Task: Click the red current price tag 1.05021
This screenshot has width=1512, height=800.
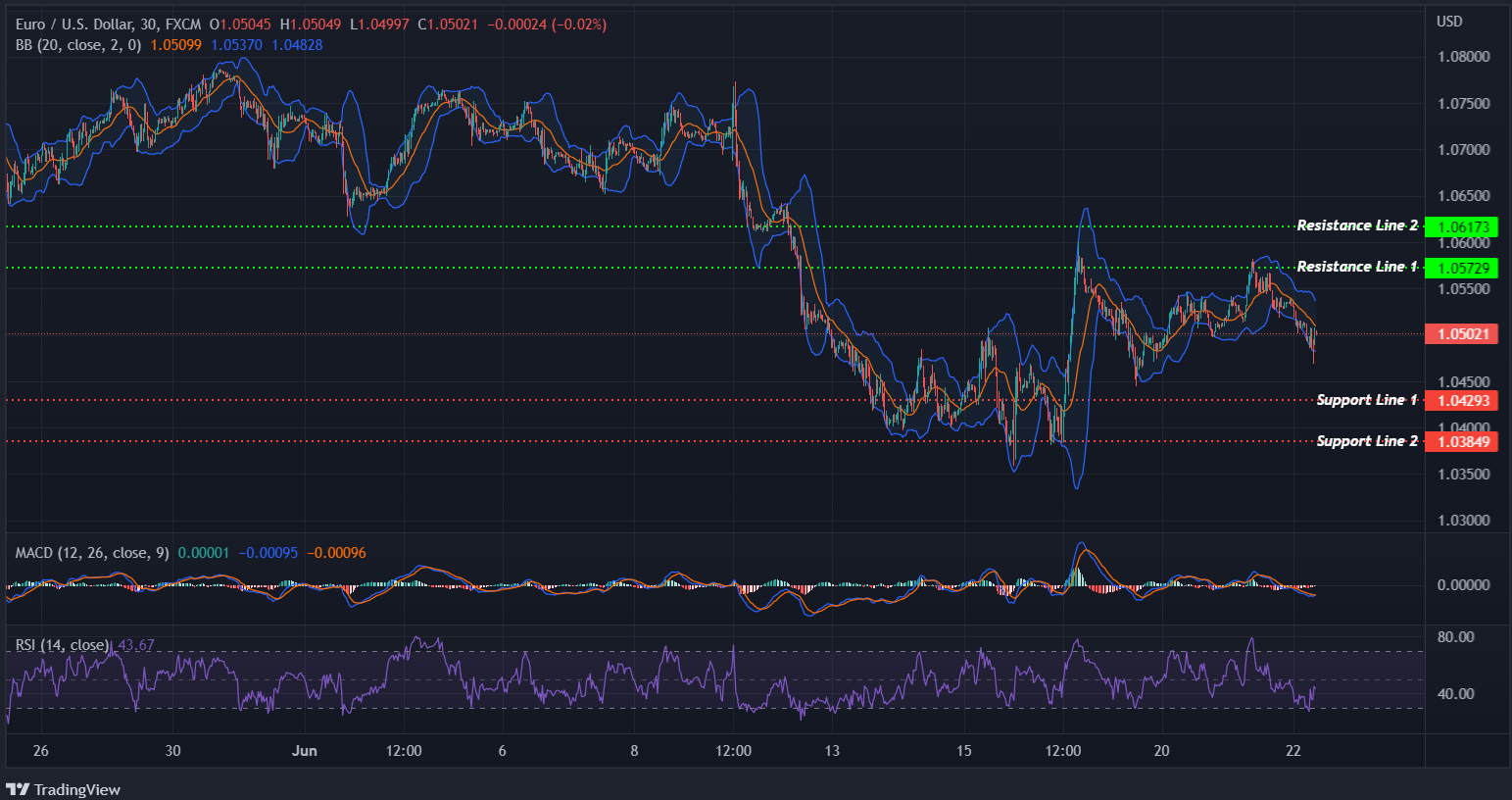Action: point(1461,333)
